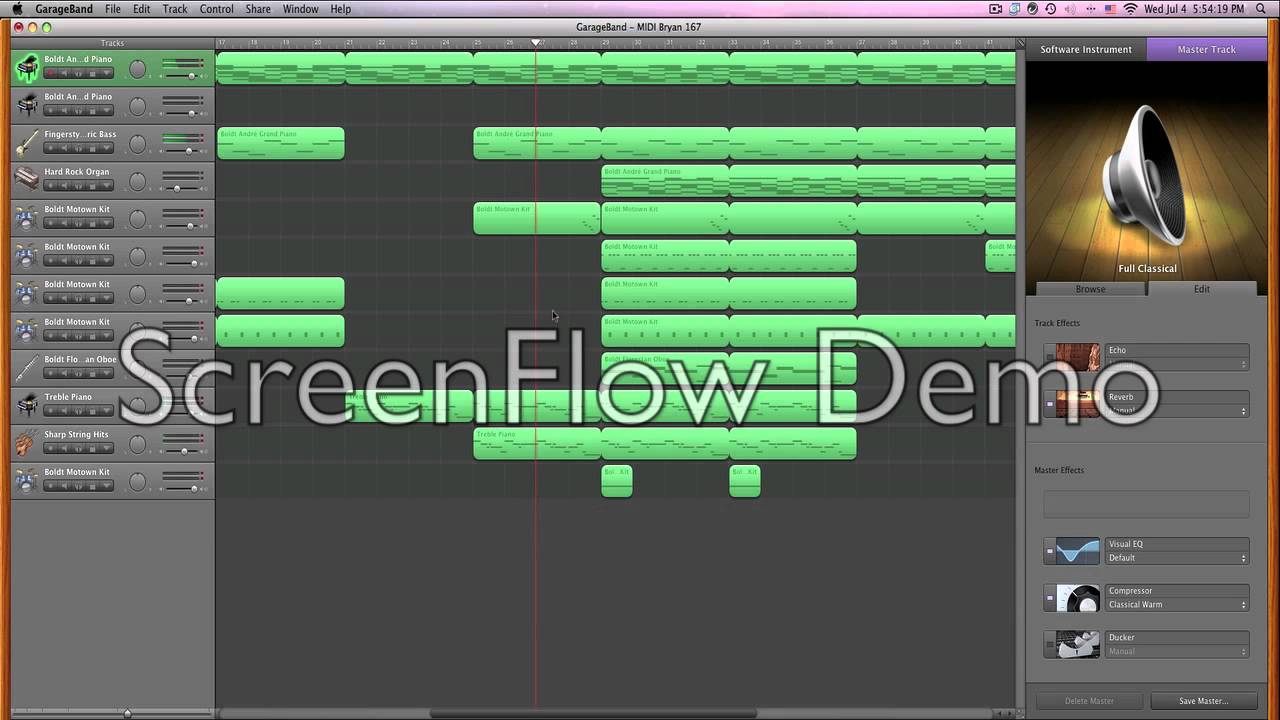
Task: Toggle the Echo effect on/off light
Action: tap(1050, 357)
